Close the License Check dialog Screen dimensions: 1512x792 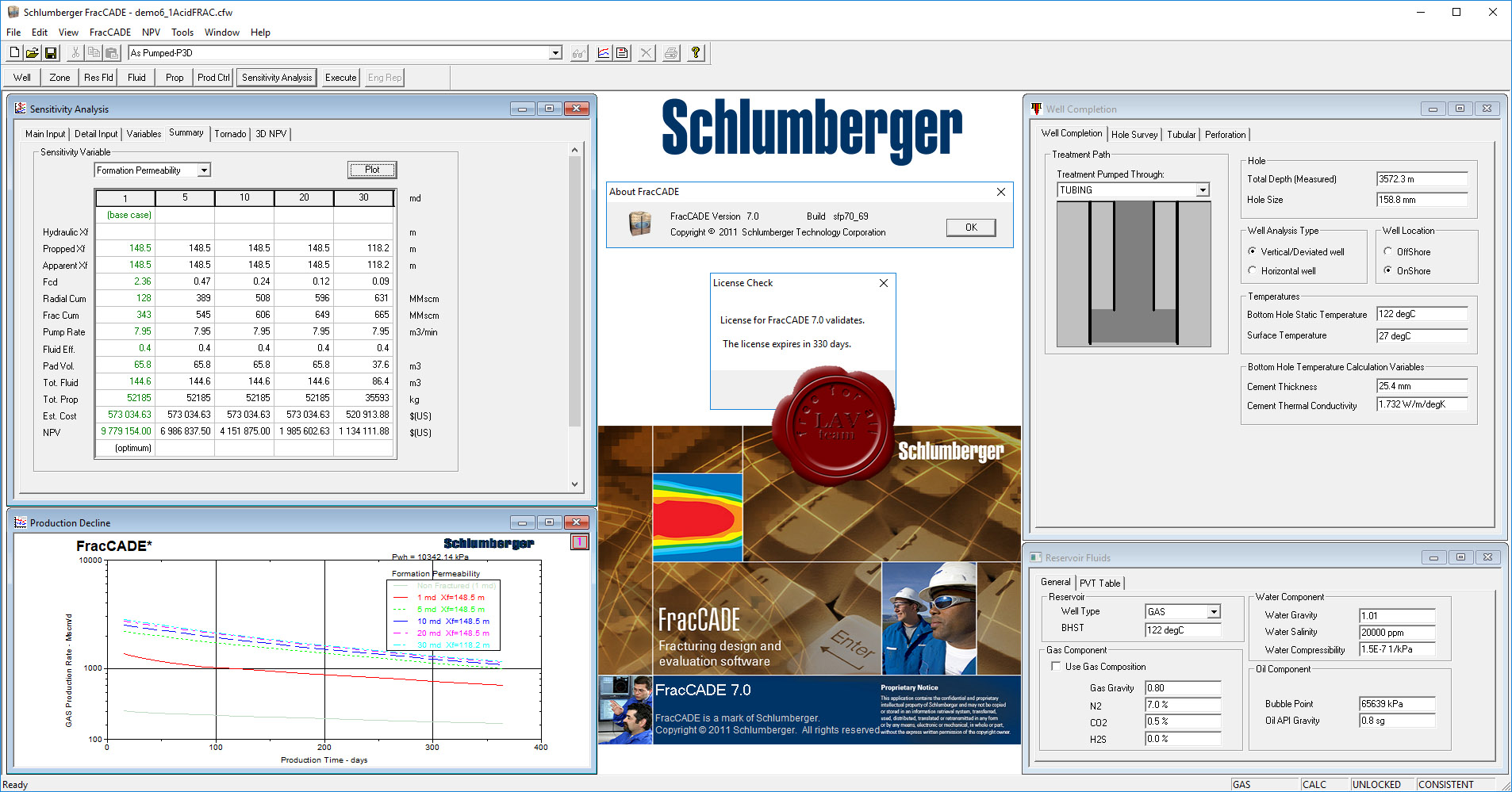pos(884,283)
